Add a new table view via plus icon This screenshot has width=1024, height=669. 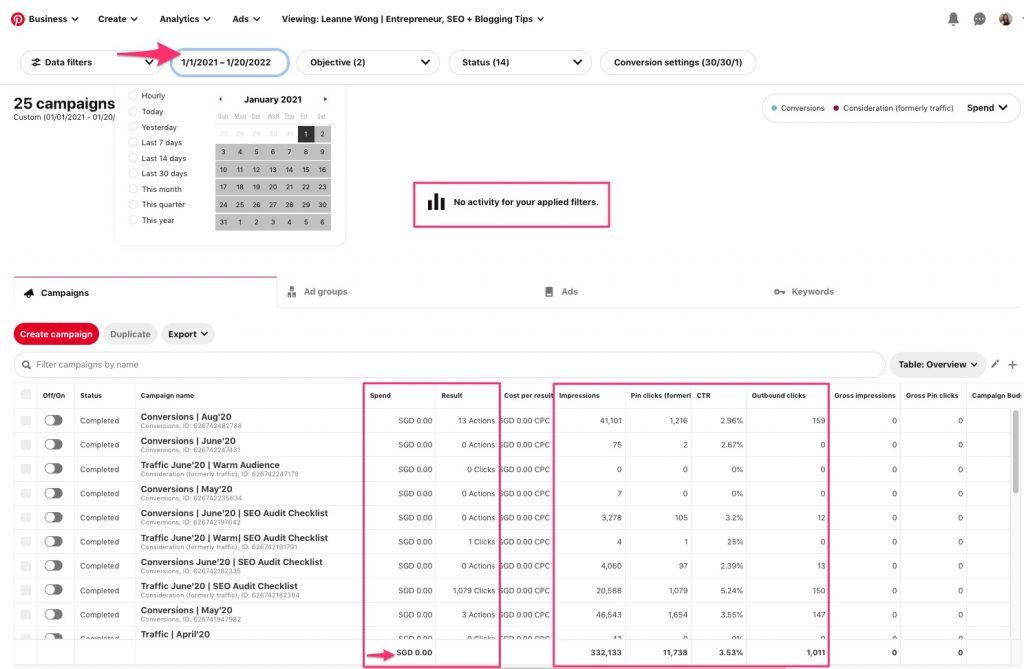(1013, 364)
